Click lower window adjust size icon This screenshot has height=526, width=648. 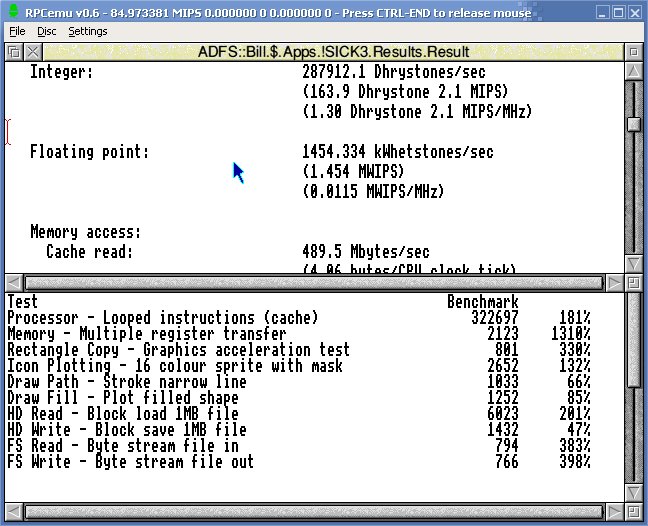pos(632,515)
